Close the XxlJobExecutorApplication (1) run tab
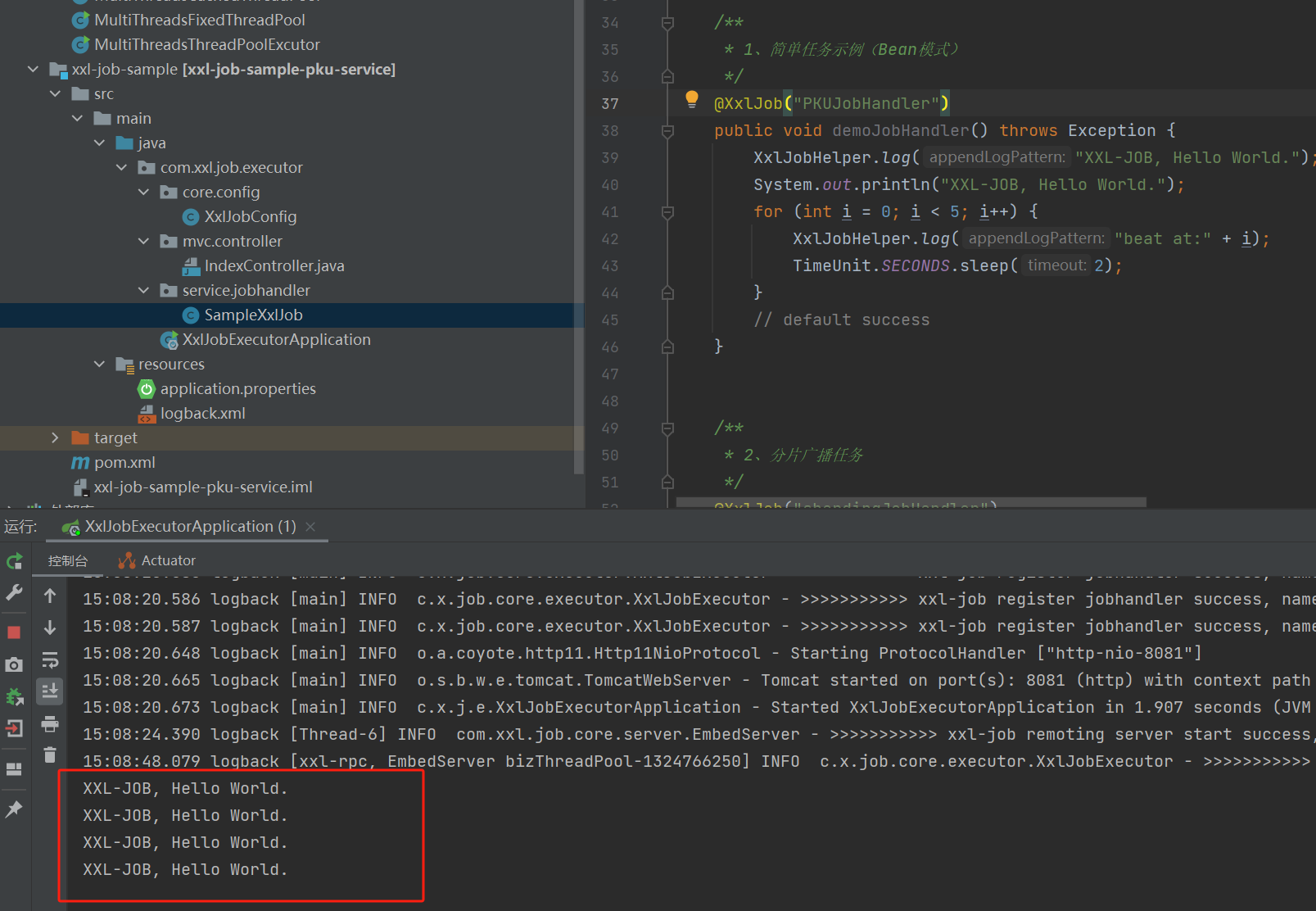The height and width of the screenshot is (911, 1316). (x=310, y=527)
